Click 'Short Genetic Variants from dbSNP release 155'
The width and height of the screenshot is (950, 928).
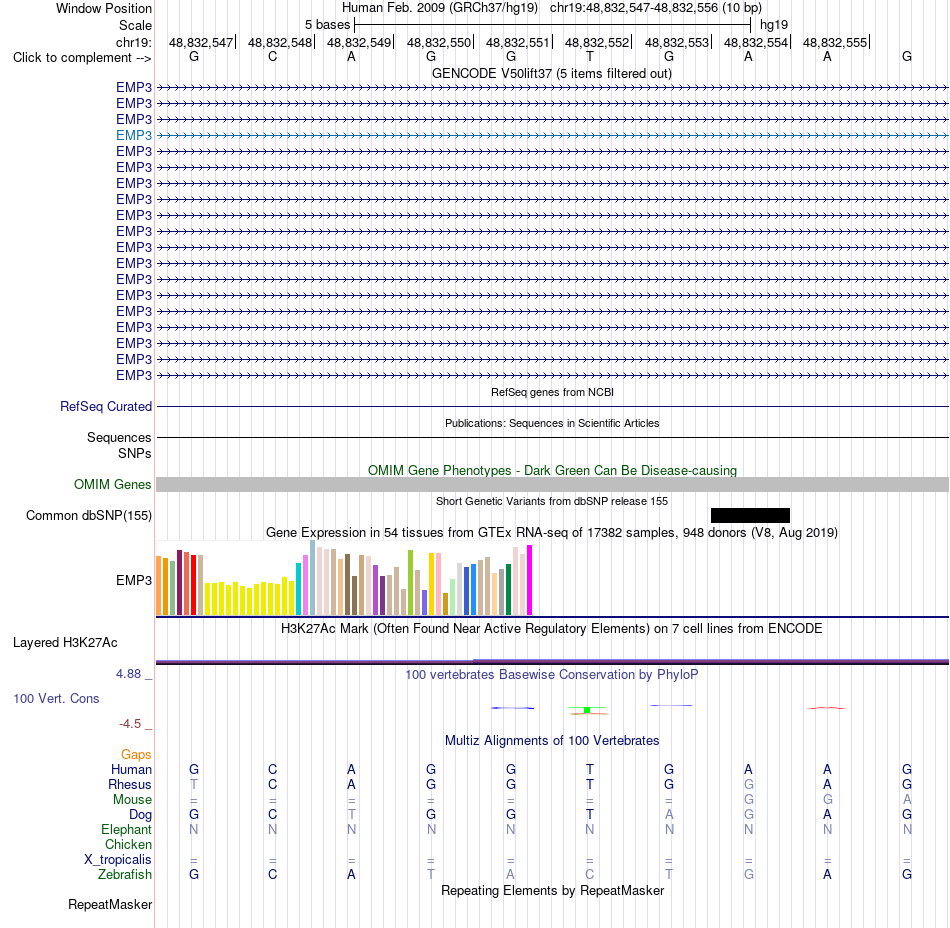pos(552,501)
